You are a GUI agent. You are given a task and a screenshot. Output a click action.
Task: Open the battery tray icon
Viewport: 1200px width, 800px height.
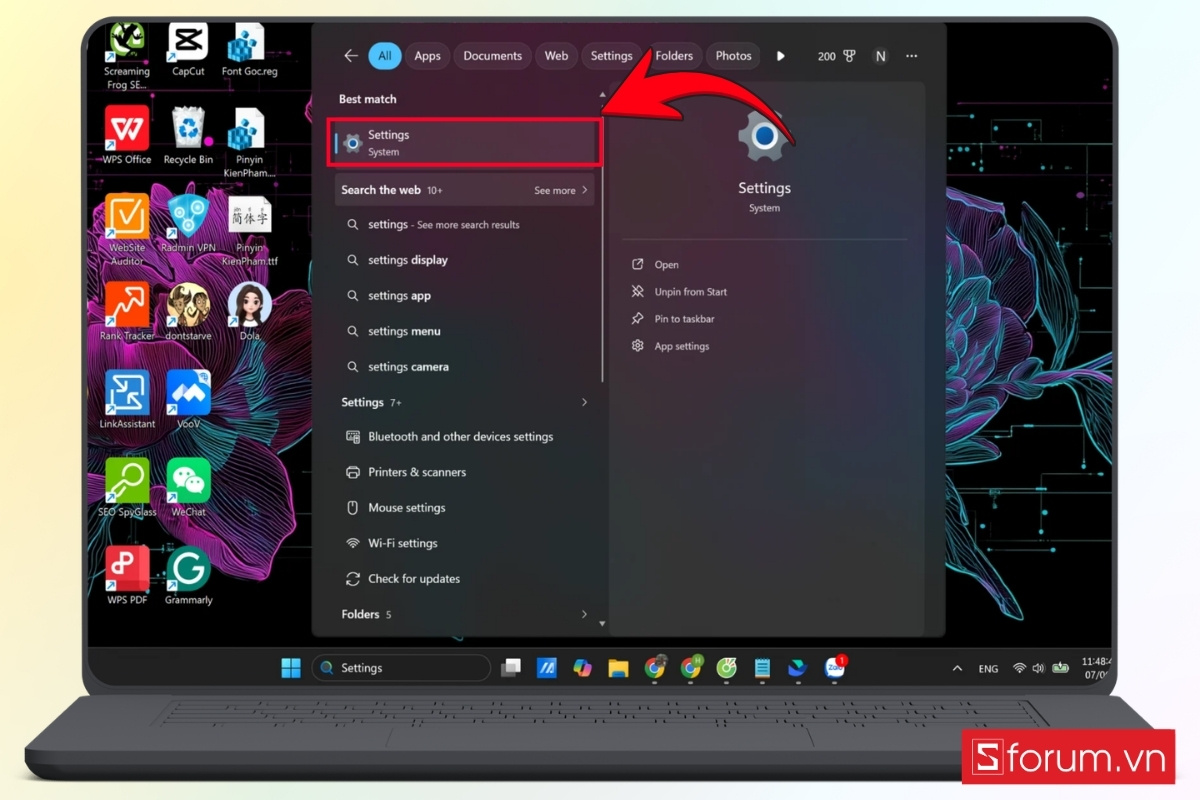[1061, 667]
